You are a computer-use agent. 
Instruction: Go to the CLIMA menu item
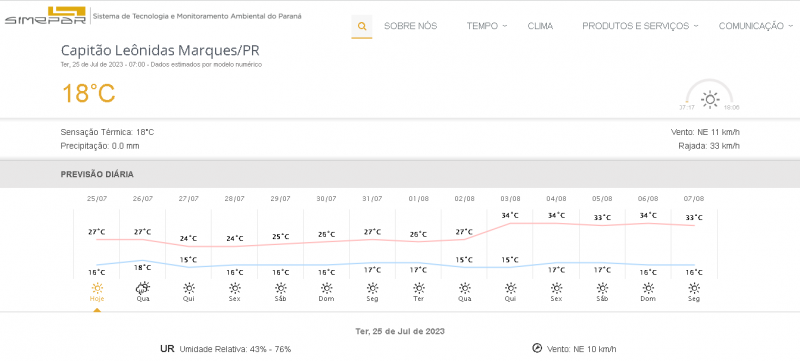click(540, 26)
